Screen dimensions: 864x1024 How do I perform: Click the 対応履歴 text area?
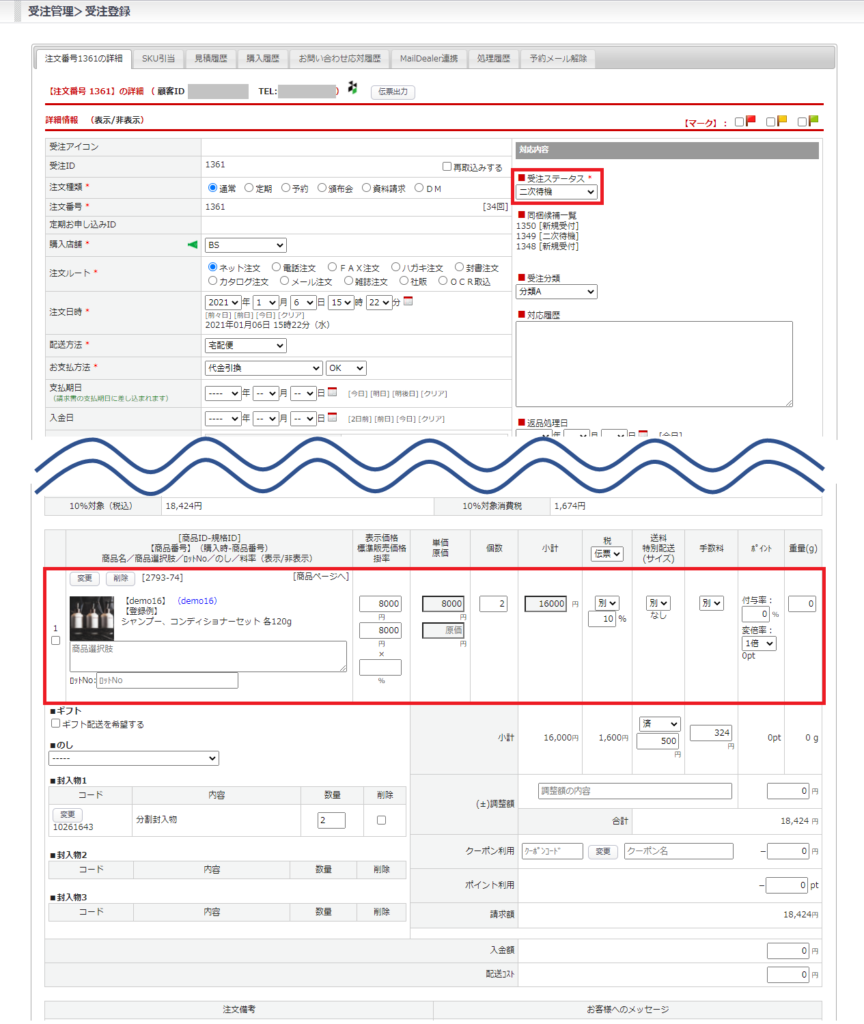[654, 364]
